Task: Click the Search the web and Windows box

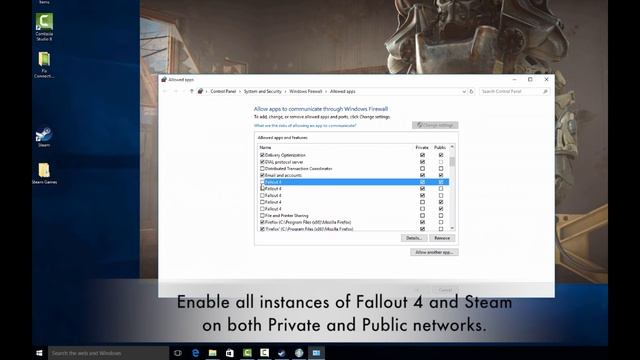Action: [109, 353]
